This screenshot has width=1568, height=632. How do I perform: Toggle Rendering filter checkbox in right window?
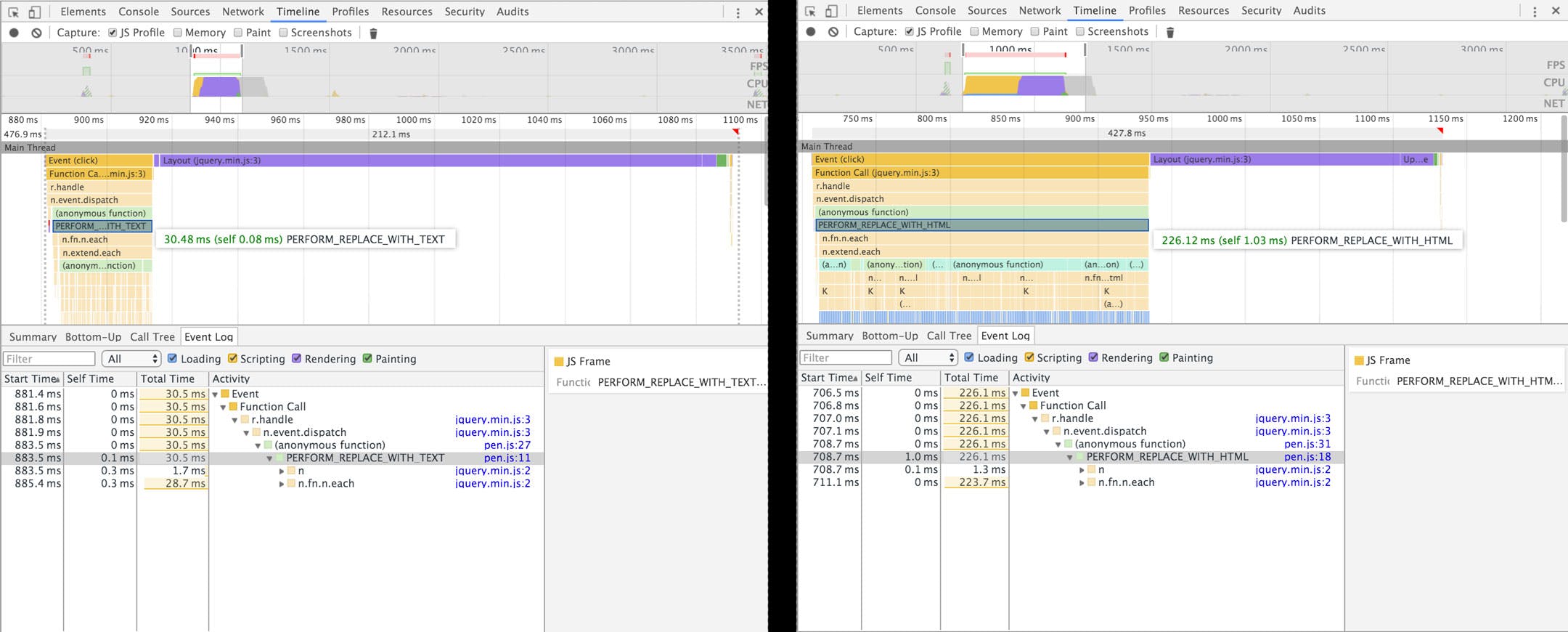point(1093,357)
